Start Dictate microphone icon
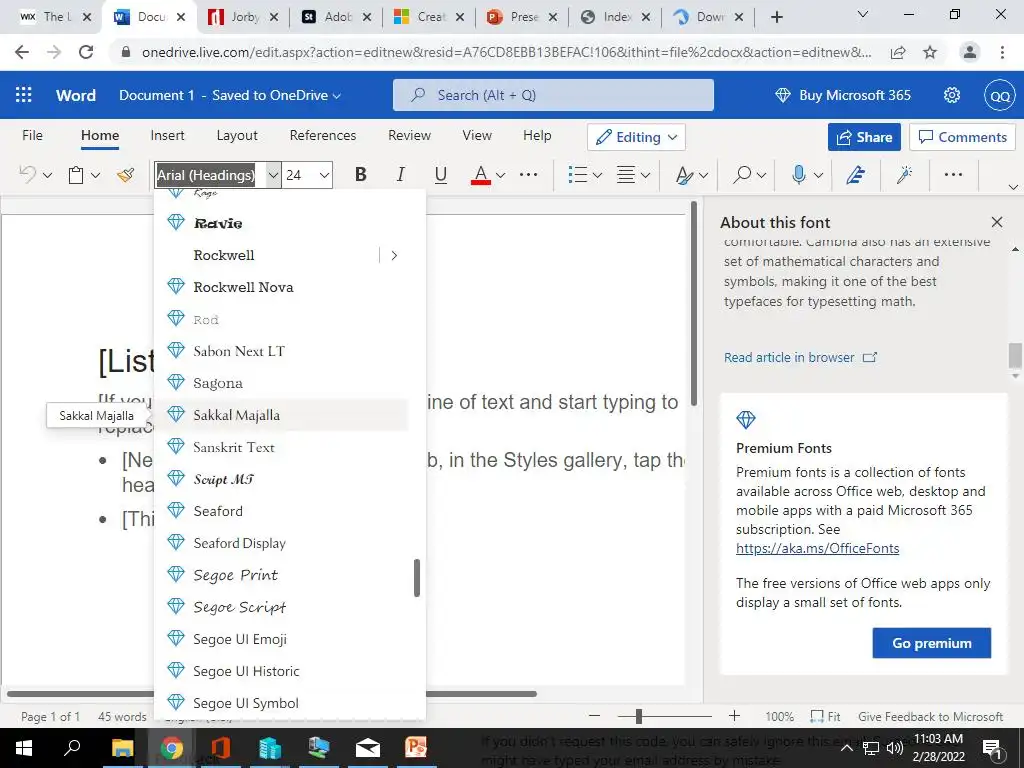 coord(798,174)
